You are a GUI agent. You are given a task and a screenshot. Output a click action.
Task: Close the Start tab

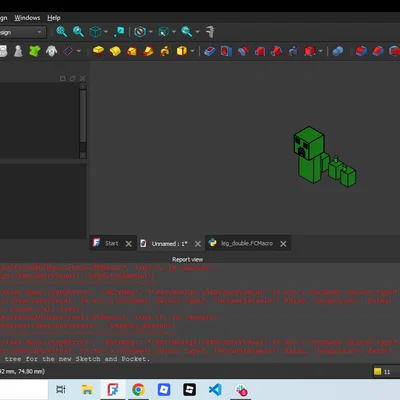(129, 244)
